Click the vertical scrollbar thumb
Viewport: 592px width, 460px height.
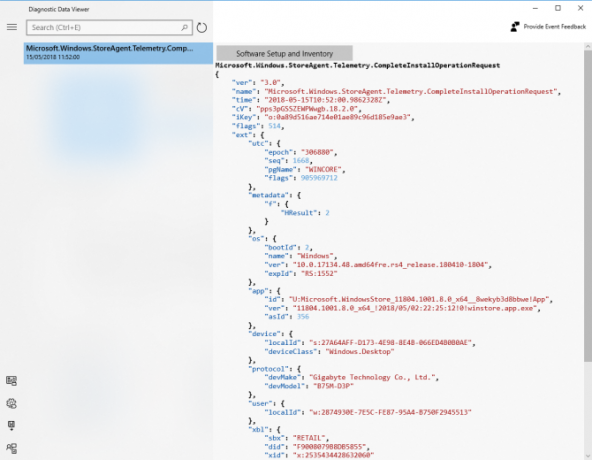588,206
